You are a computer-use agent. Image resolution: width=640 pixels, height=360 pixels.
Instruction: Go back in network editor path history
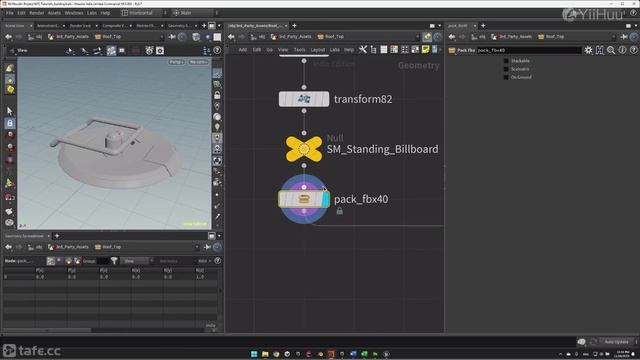231,37
